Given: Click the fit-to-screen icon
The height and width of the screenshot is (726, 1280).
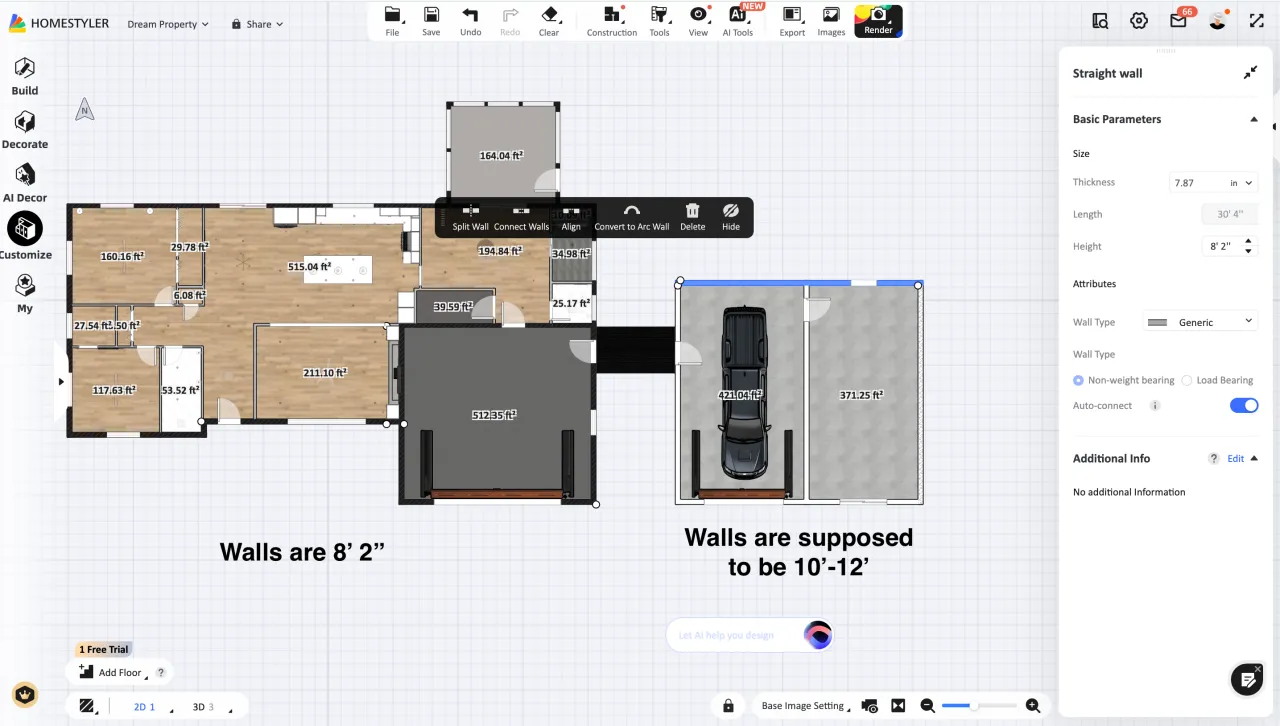Looking at the screenshot, I should pyautogui.click(x=898, y=706).
